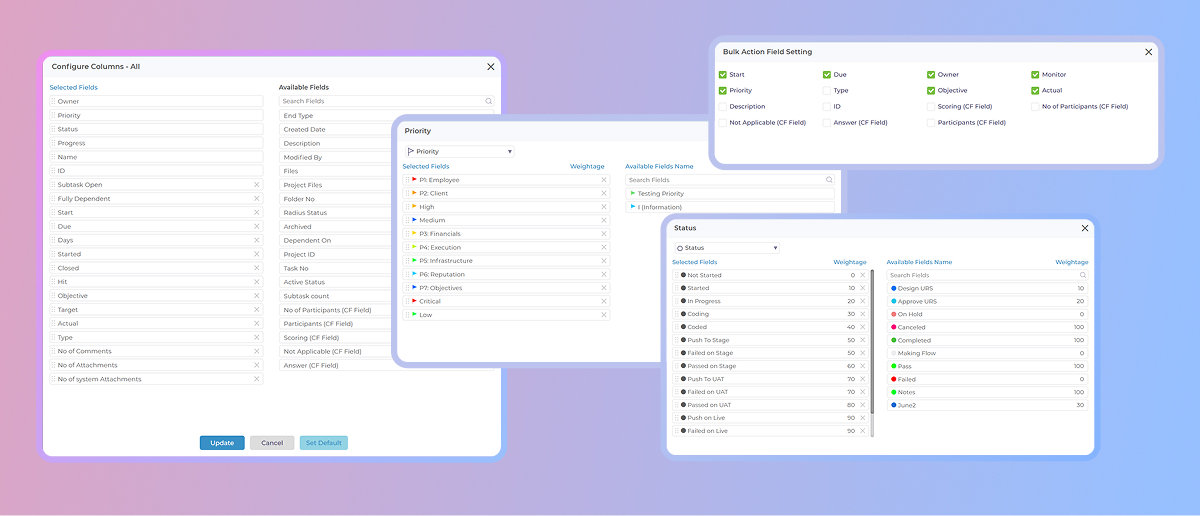
Task: Click the scrollbar in Status selected fields
Action: point(872,340)
